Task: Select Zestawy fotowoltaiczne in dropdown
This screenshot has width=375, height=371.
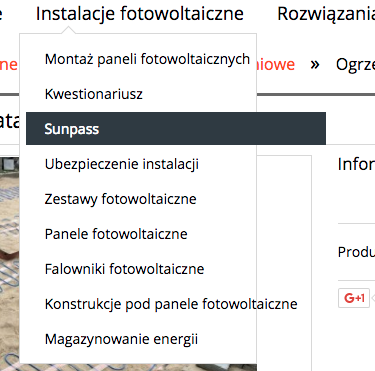Action: [x=120, y=199]
